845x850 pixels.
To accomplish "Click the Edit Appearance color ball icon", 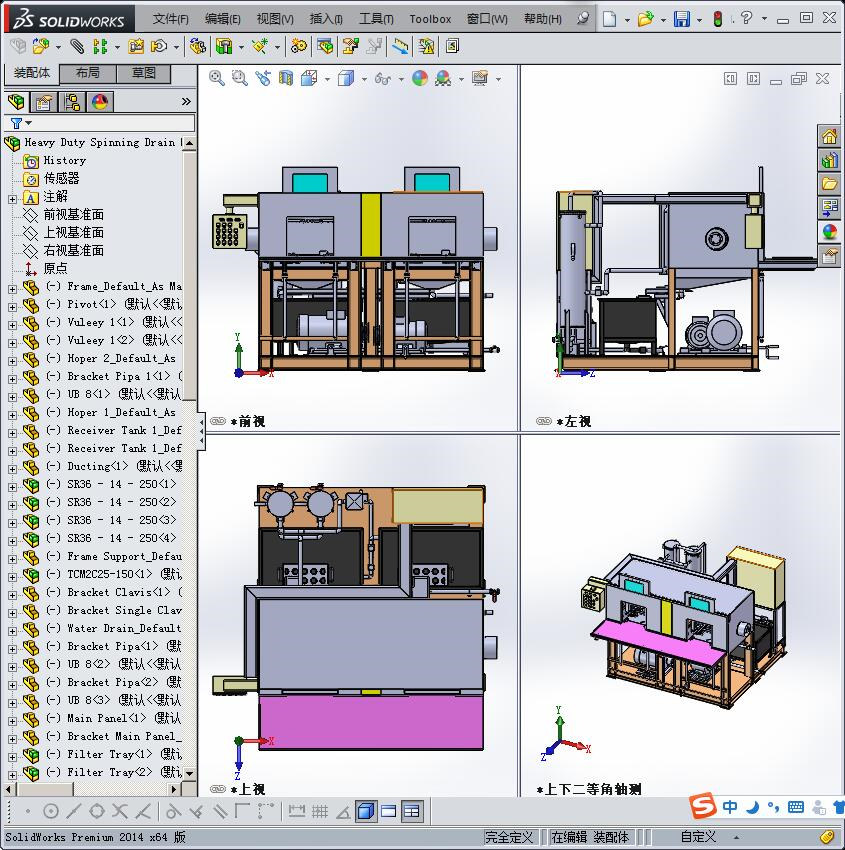I will (x=420, y=79).
